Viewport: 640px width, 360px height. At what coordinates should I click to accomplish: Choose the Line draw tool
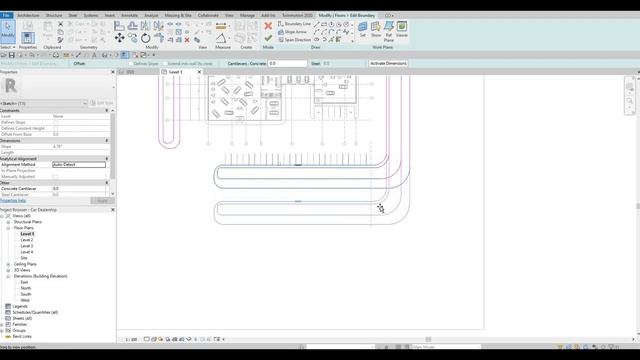(x=316, y=24)
